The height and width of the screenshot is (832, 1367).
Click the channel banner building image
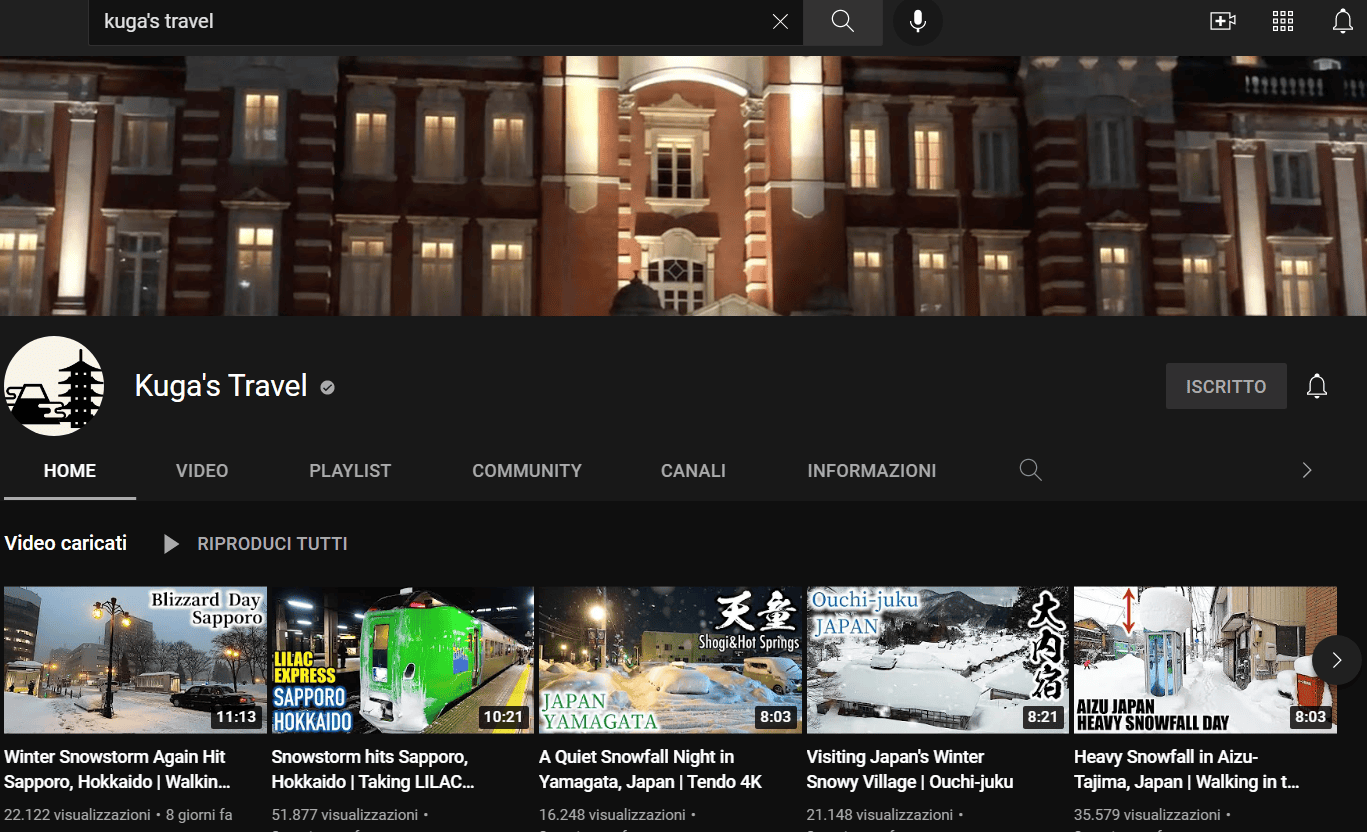(x=683, y=186)
